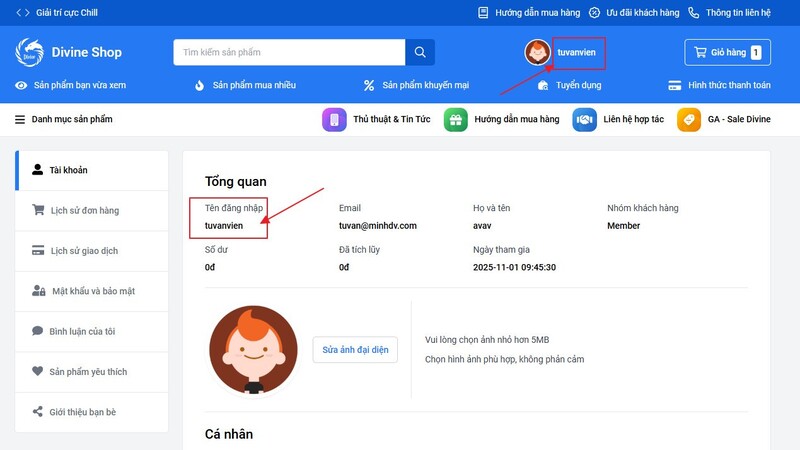The height and width of the screenshot is (450, 800).
Task: Click the Divine Shop dragon logo
Action: tap(30, 52)
